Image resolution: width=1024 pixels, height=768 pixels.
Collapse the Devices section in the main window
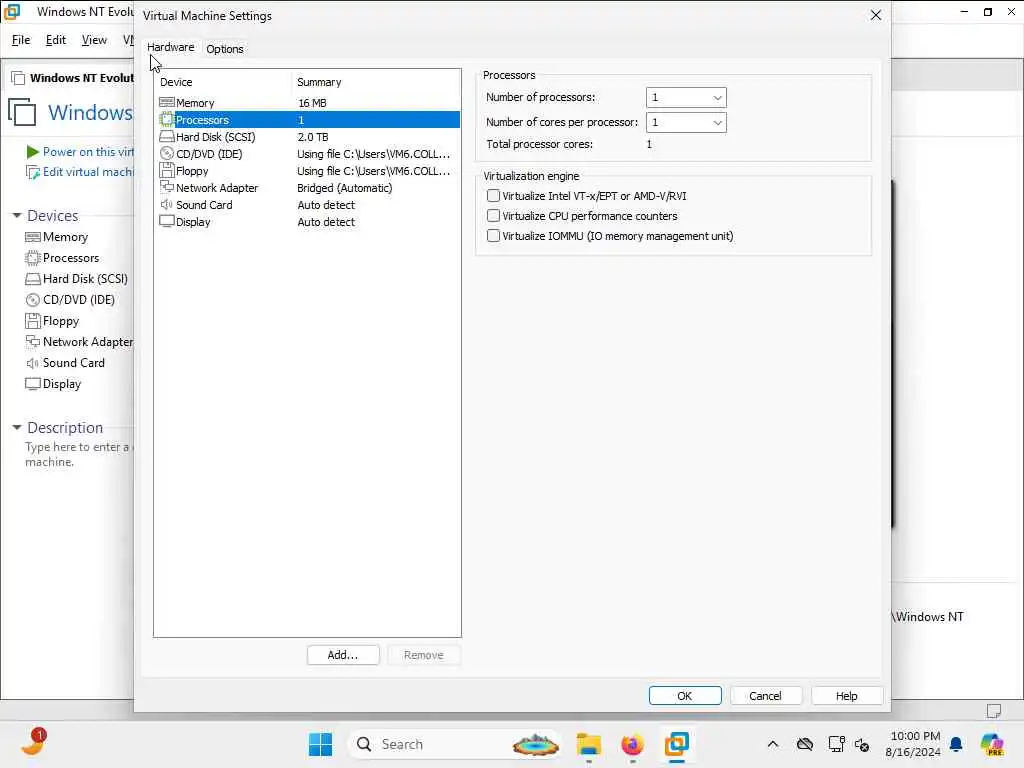[17, 216]
